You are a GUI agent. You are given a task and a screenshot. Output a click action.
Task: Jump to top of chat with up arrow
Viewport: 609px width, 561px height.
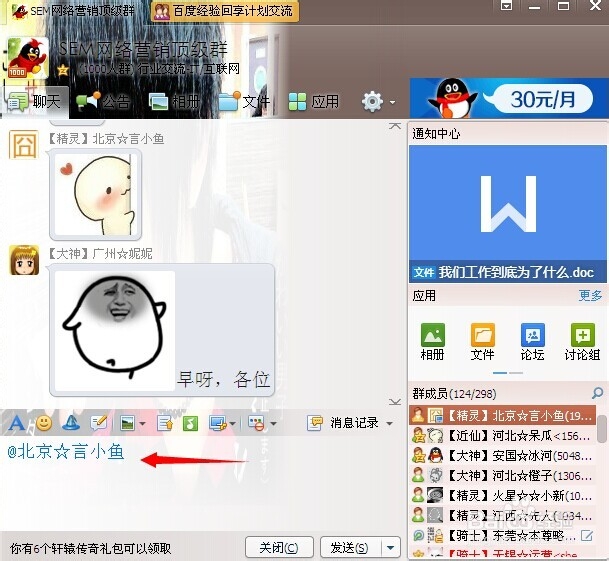pyautogui.click(x=395, y=125)
